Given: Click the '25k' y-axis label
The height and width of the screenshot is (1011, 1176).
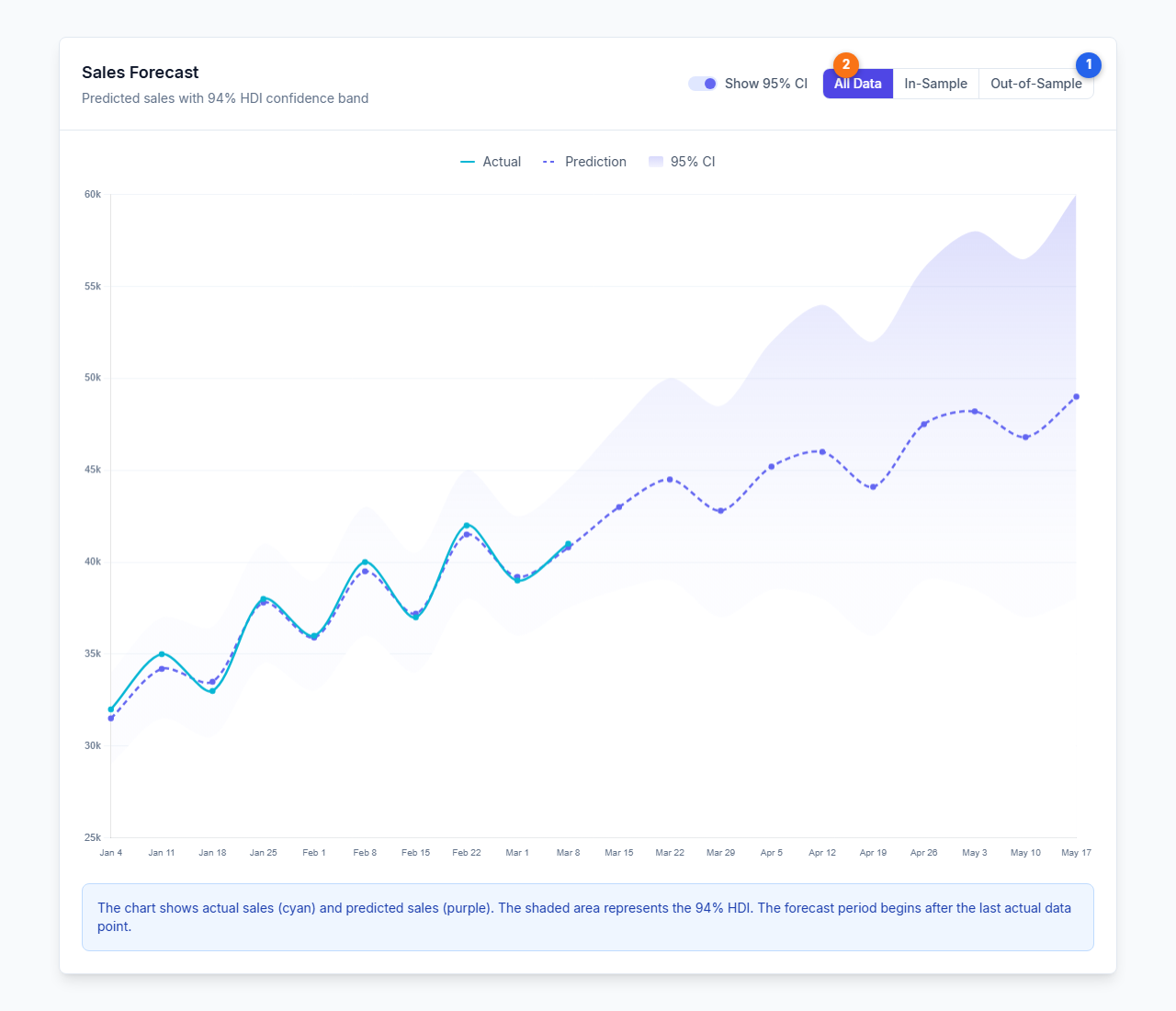Looking at the screenshot, I should click(x=93, y=837).
